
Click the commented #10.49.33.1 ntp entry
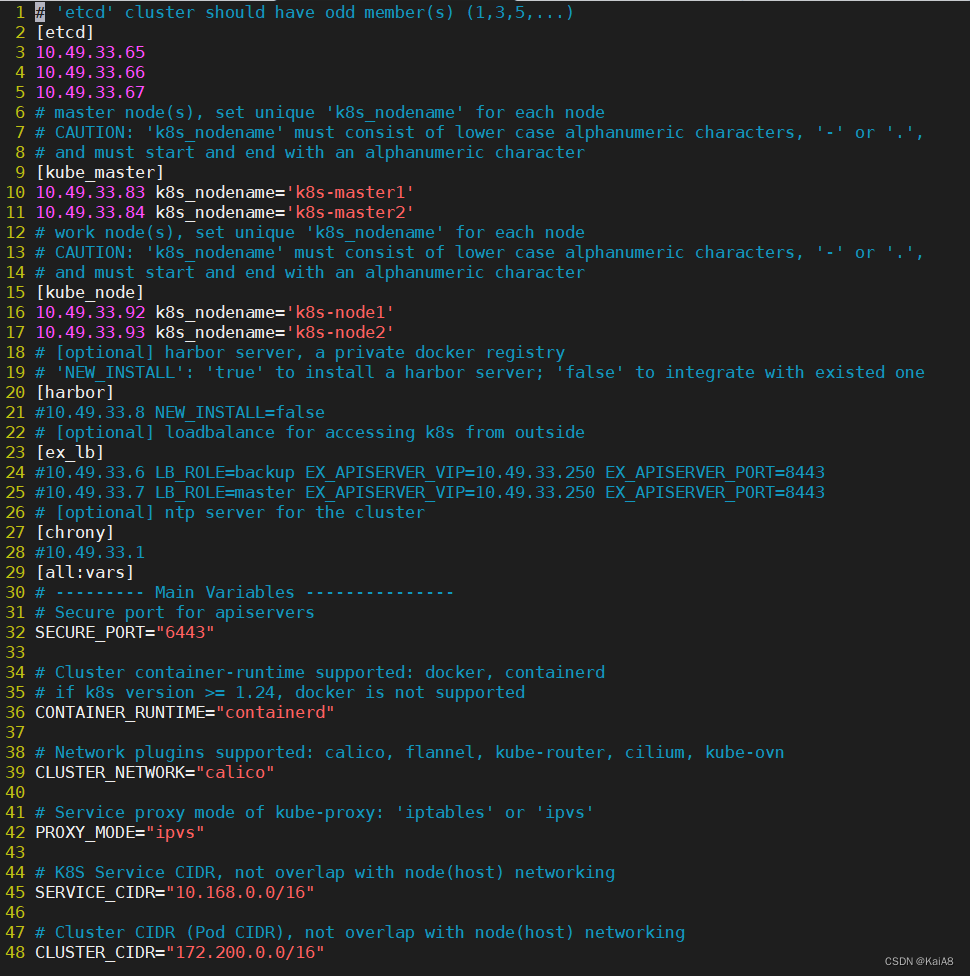tap(90, 553)
